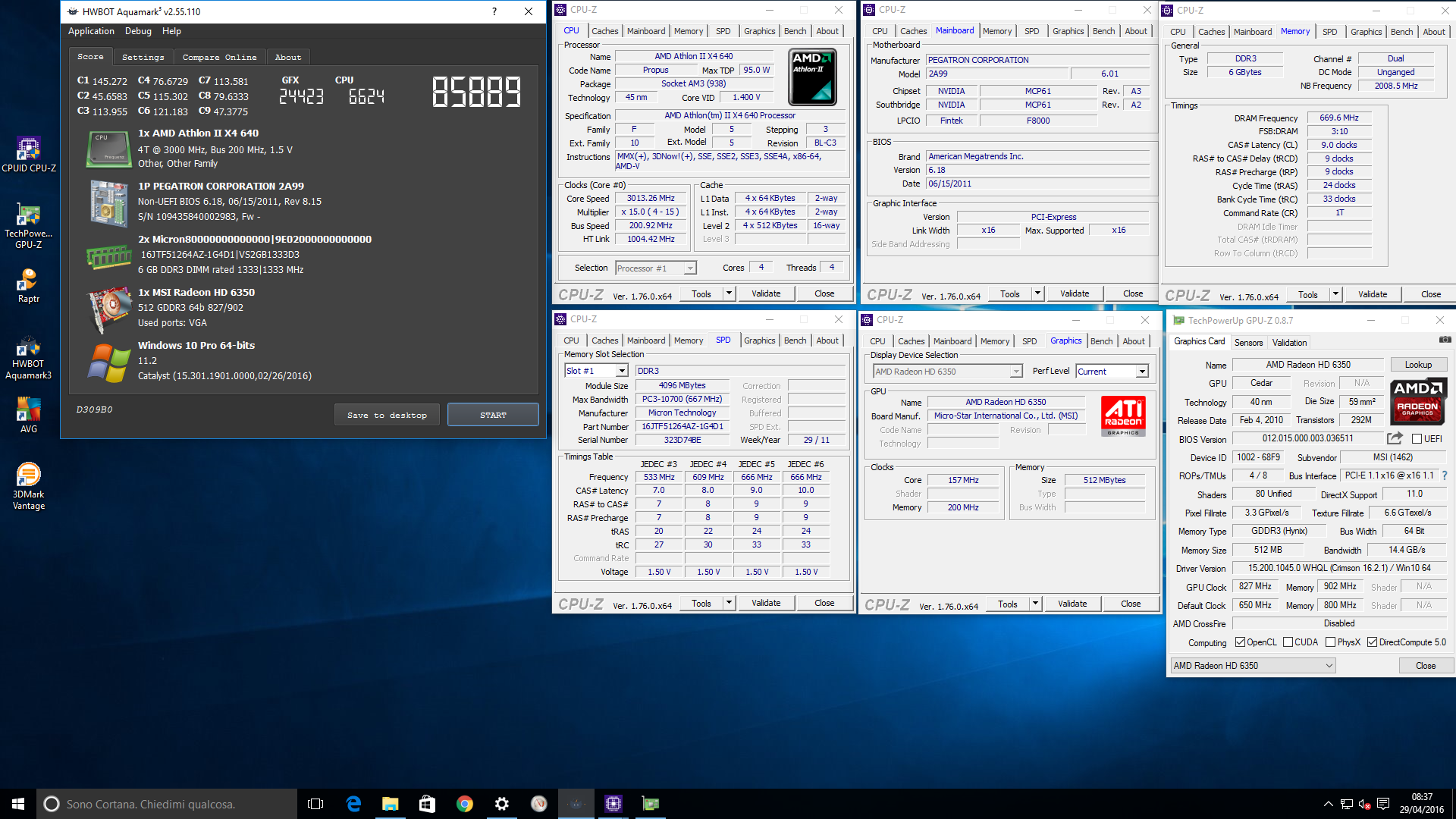The width and height of the screenshot is (1456, 819).
Task: Toggle the OpenCL checkbox
Action: click(1240, 642)
